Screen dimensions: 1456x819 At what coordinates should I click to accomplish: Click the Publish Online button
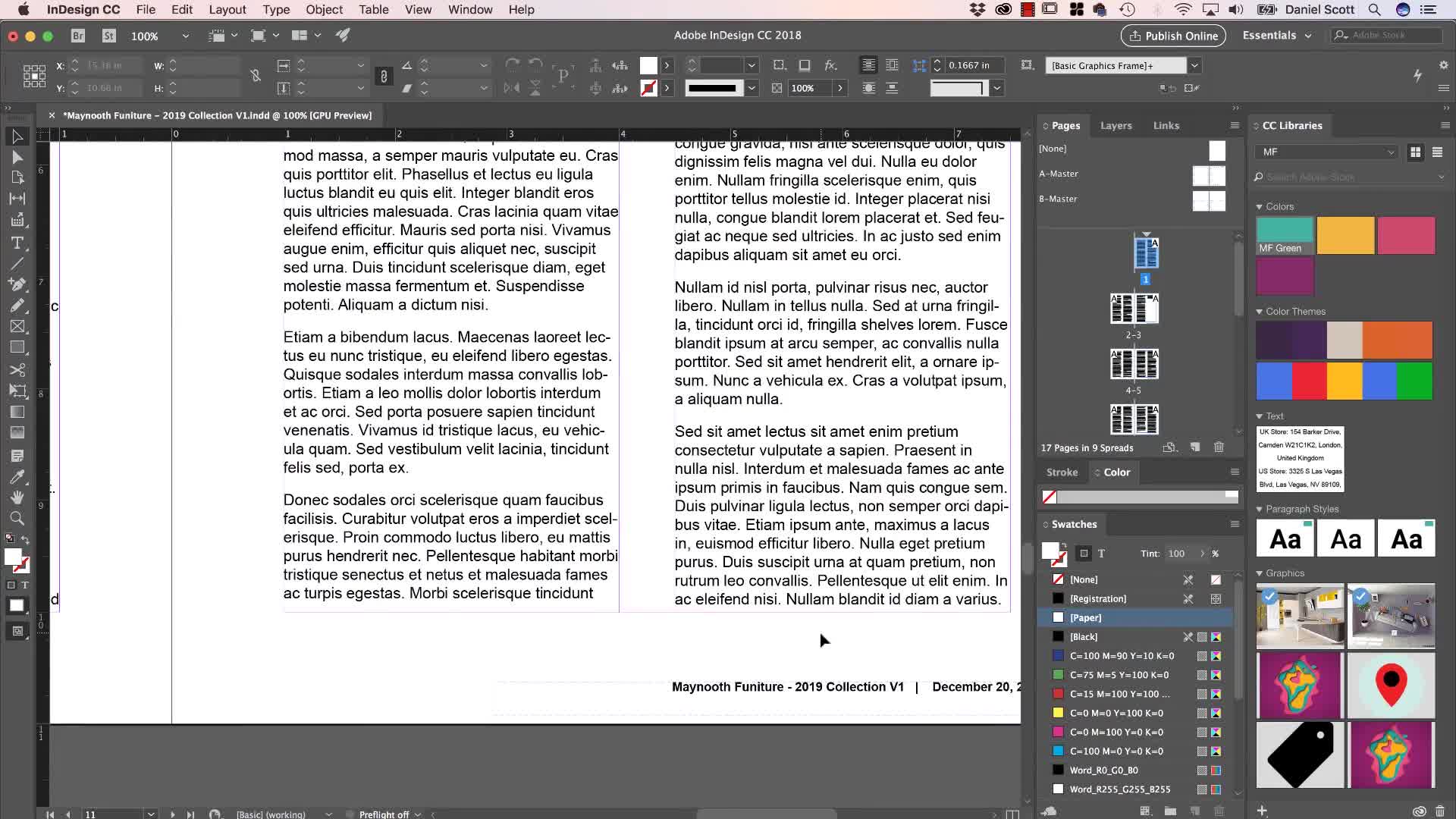tap(1173, 36)
